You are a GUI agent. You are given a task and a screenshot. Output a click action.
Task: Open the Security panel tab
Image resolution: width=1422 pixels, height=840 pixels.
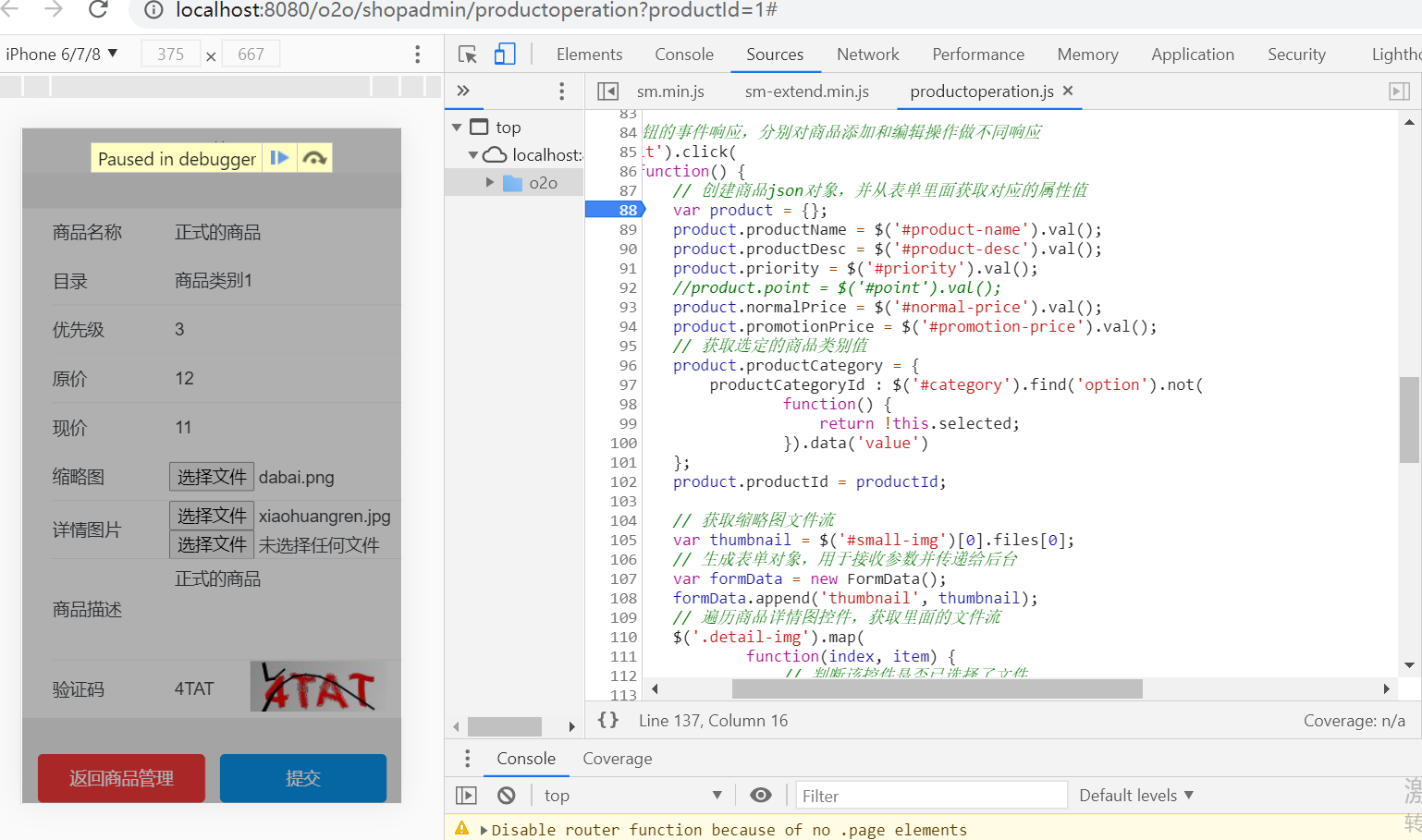(x=1296, y=55)
